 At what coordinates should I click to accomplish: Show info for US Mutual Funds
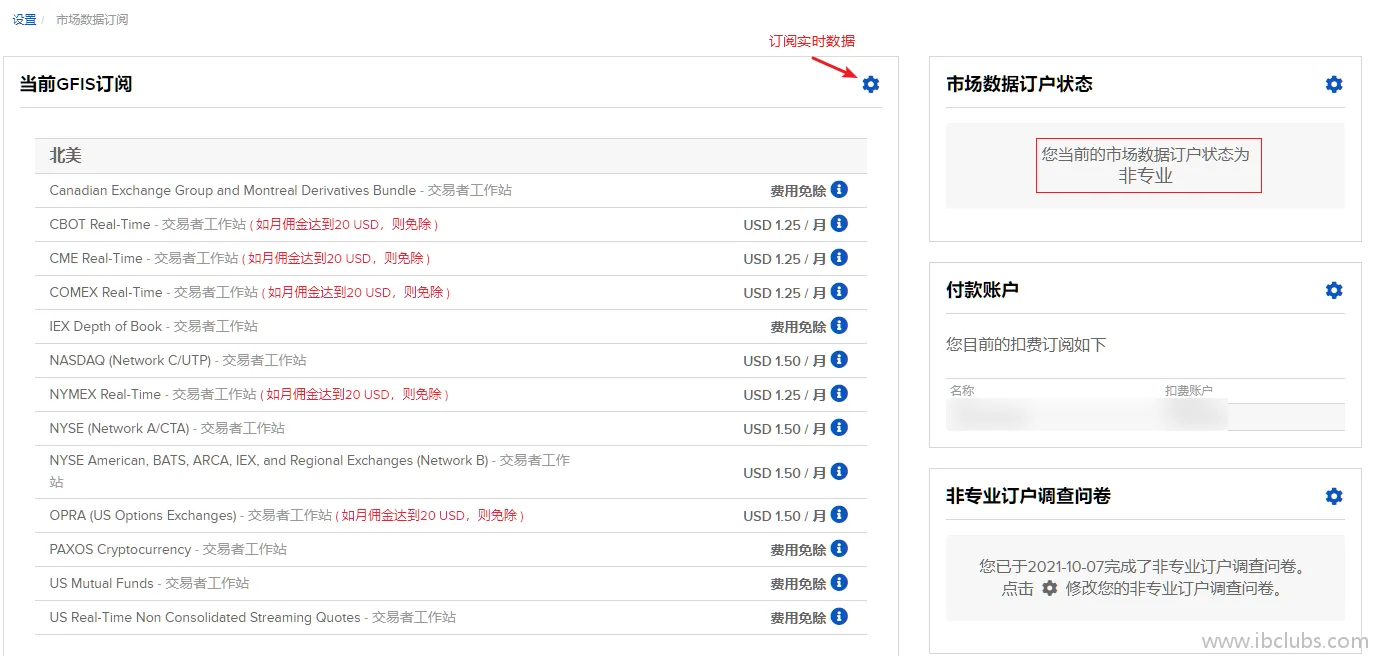pos(839,583)
